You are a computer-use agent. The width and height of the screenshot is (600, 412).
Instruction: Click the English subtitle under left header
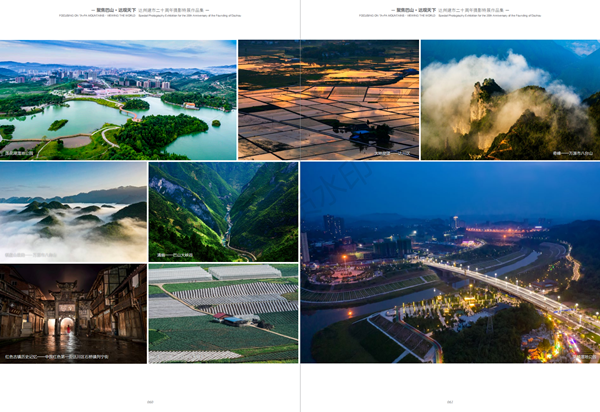tap(150, 15)
